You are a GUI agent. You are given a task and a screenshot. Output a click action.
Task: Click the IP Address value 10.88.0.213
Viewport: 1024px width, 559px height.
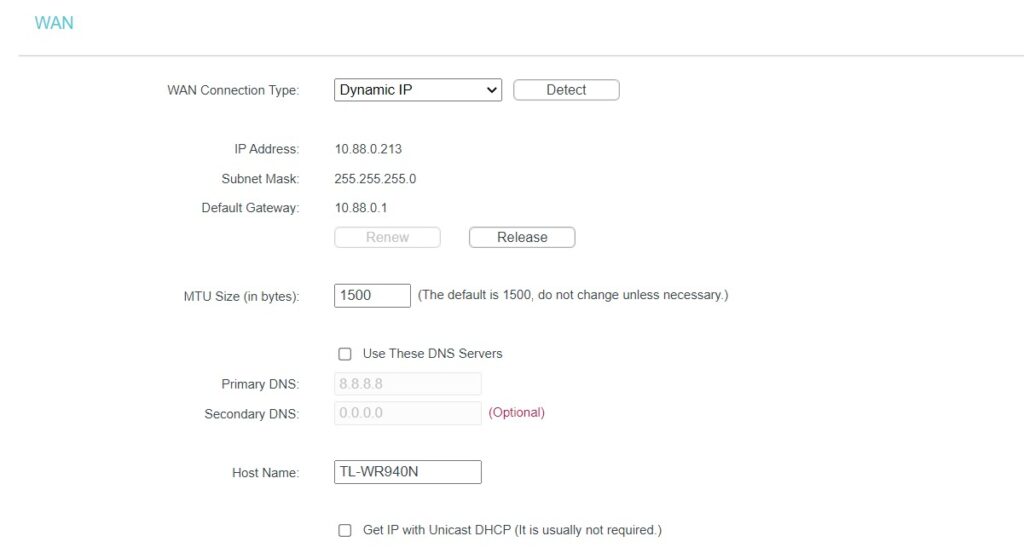[x=368, y=149]
